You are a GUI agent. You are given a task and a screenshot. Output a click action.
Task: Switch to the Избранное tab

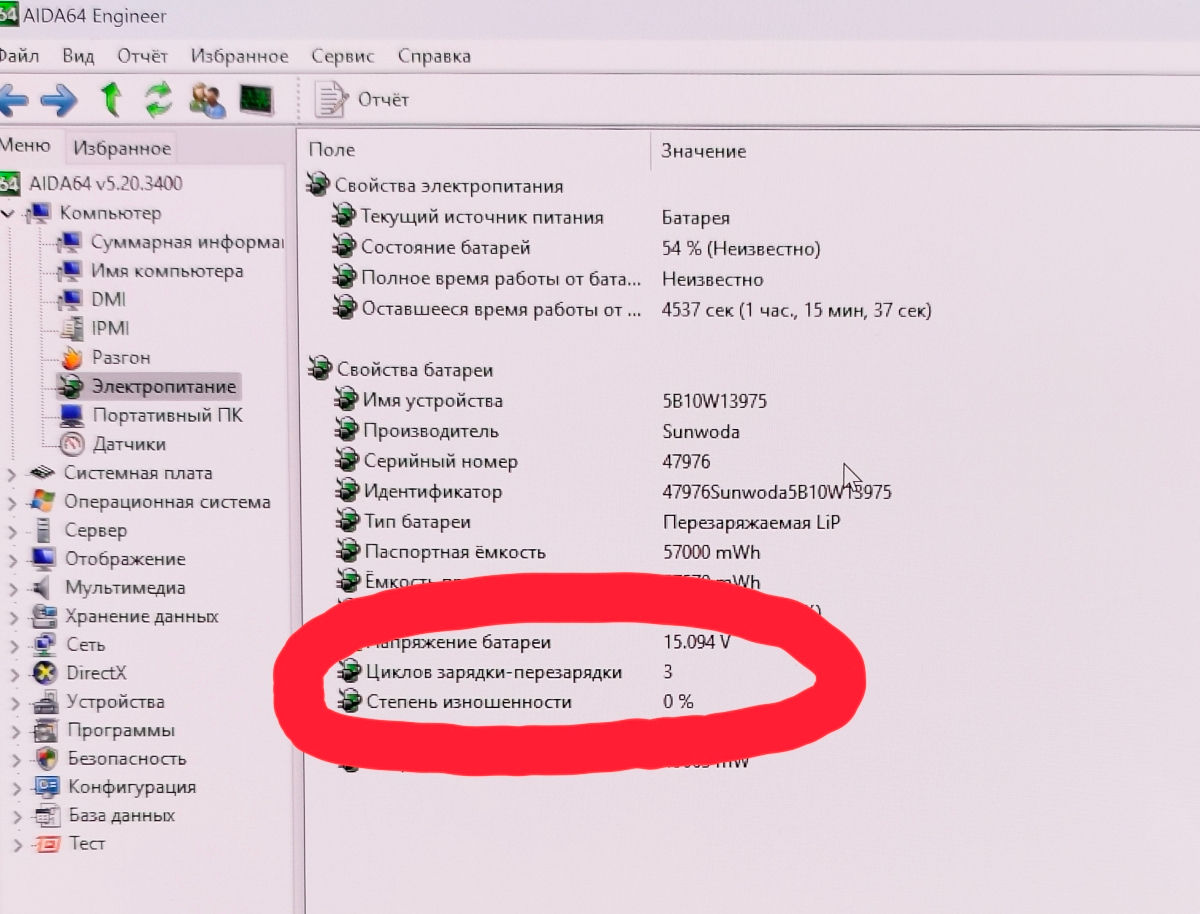pyautogui.click(x=122, y=149)
